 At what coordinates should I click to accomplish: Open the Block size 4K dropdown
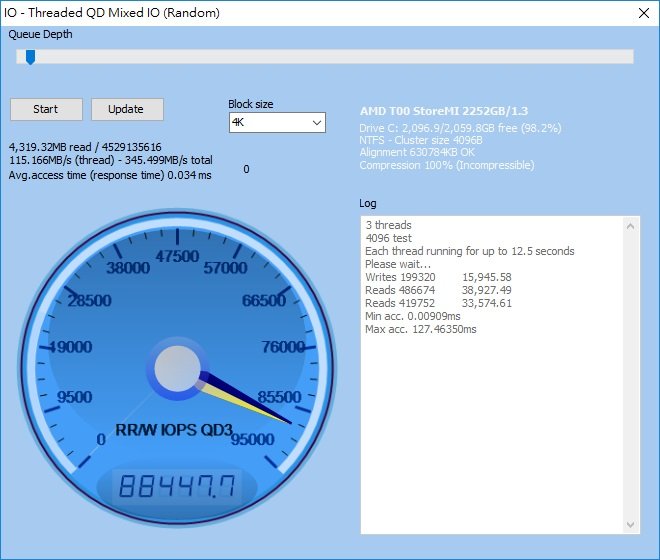[x=277, y=123]
